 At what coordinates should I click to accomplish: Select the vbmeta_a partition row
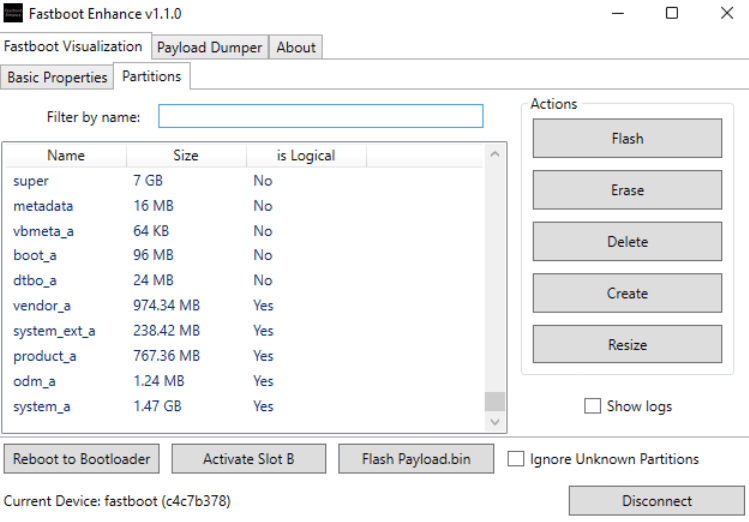pos(244,231)
